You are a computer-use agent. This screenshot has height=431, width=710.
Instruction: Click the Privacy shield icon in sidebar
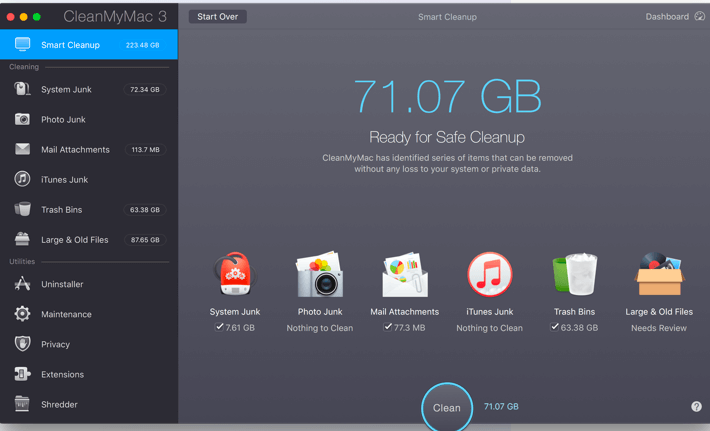(22, 344)
